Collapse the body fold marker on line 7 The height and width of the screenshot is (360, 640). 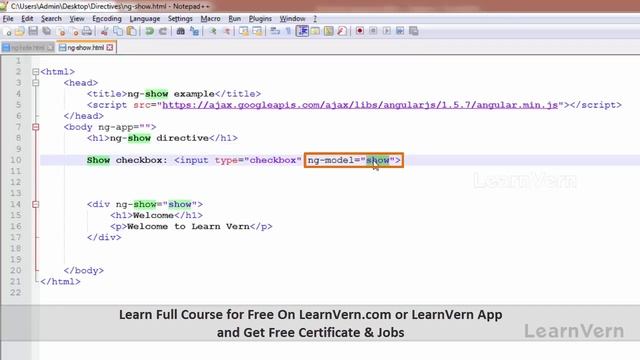pos(36,127)
